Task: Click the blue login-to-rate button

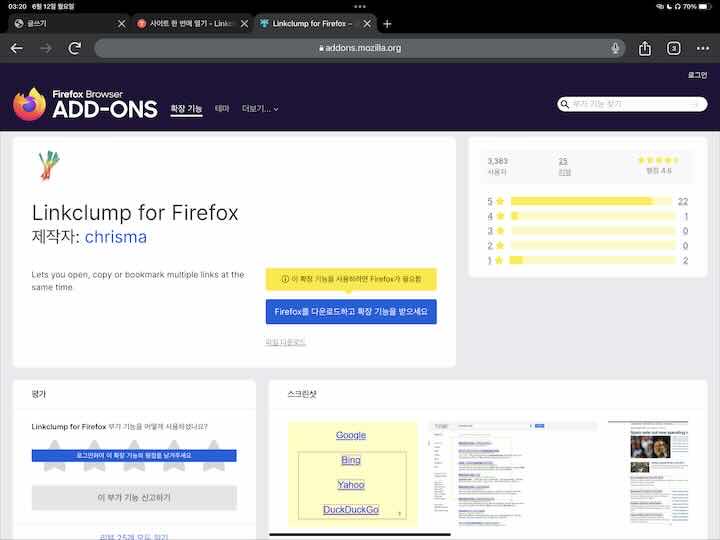Action: pyautogui.click(x=134, y=456)
